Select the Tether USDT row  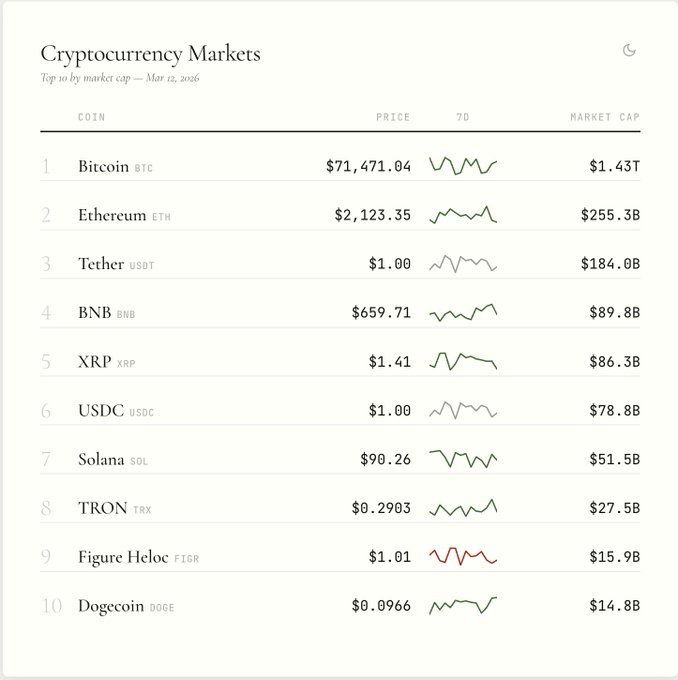click(101, 264)
